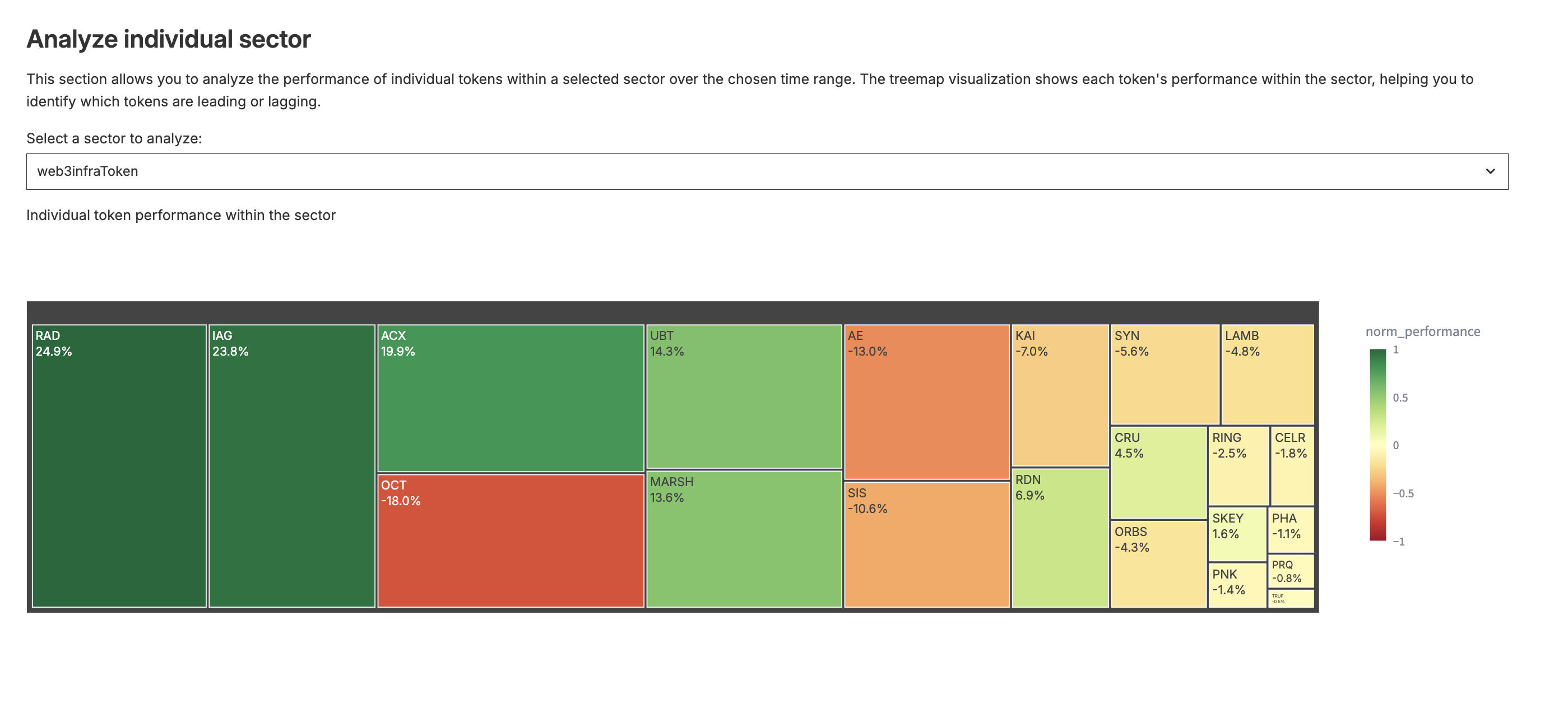This screenshot has width=1568, height=718.
Task: Click the norm_performance color scale bar
Action: [1377, 445]
